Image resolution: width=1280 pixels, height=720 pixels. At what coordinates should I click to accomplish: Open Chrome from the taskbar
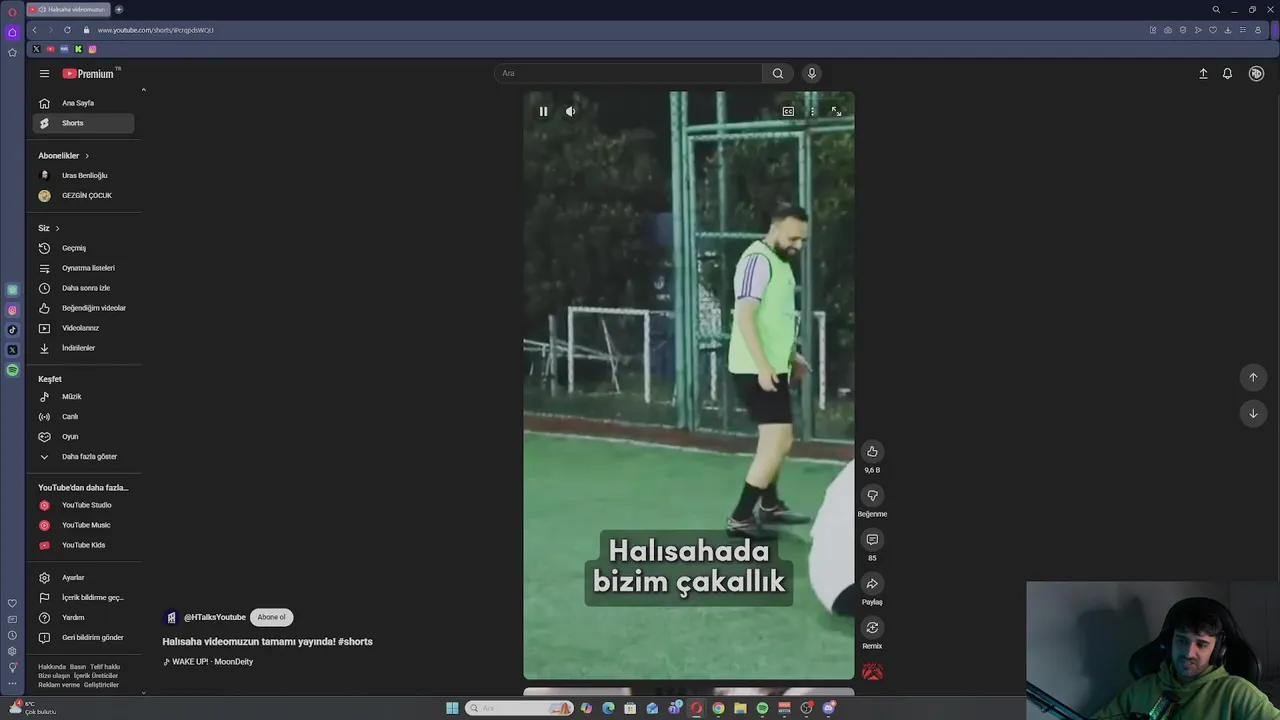718,708
